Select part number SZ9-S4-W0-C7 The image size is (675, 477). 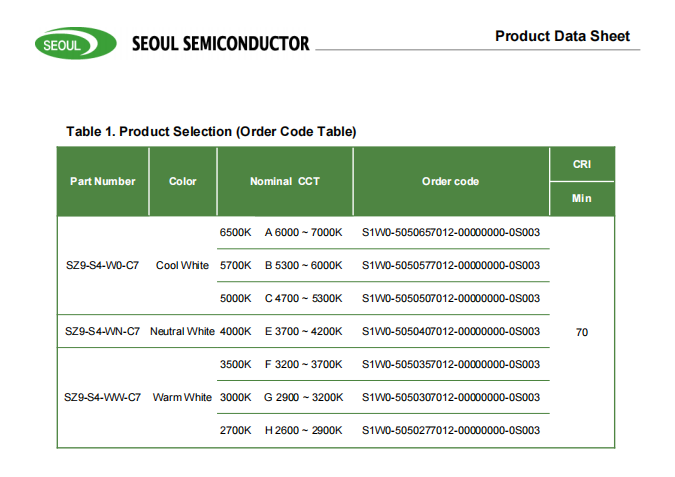102,265
